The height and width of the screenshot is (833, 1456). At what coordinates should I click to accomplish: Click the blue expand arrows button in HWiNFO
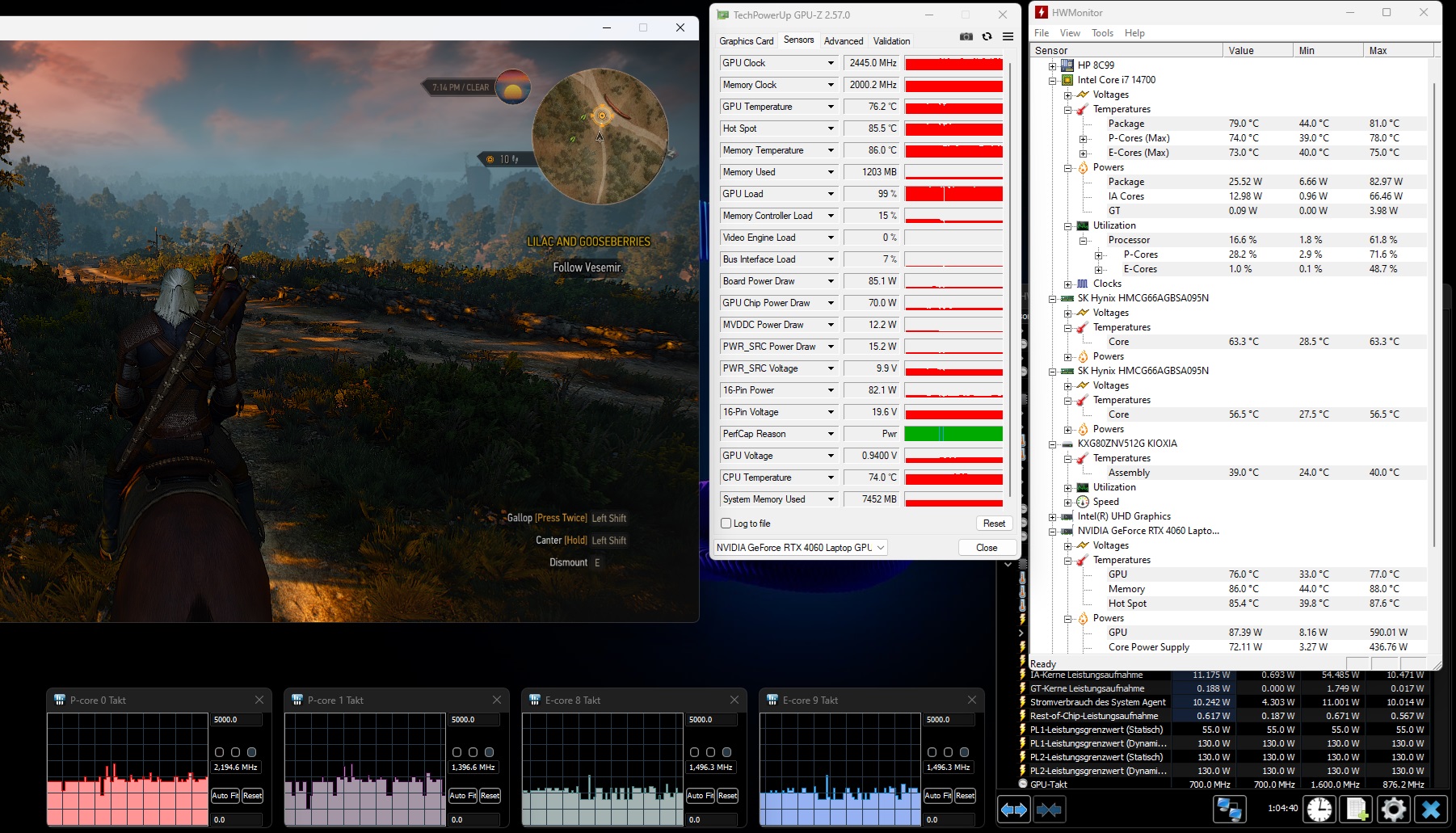(1014, 809)
